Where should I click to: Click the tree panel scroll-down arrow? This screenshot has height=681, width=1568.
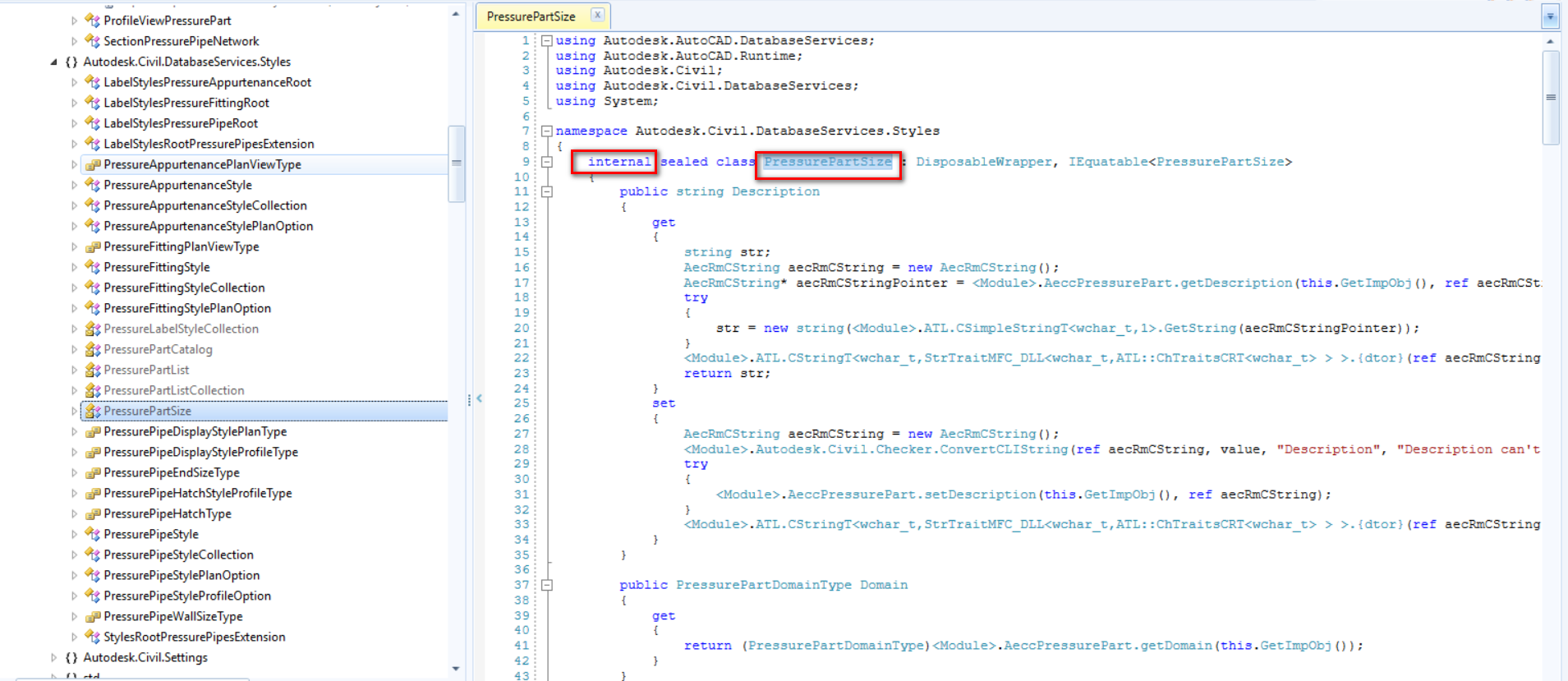[x=456, y=669]
